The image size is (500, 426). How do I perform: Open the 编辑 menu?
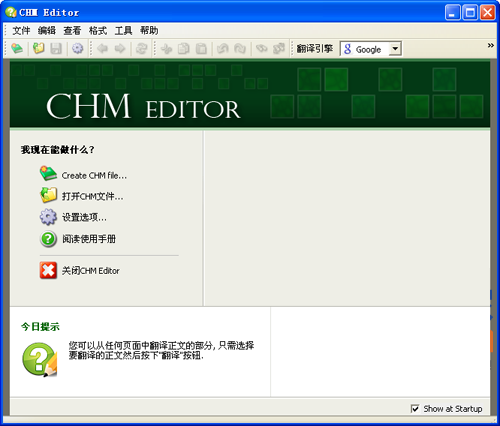coord(47,31)
